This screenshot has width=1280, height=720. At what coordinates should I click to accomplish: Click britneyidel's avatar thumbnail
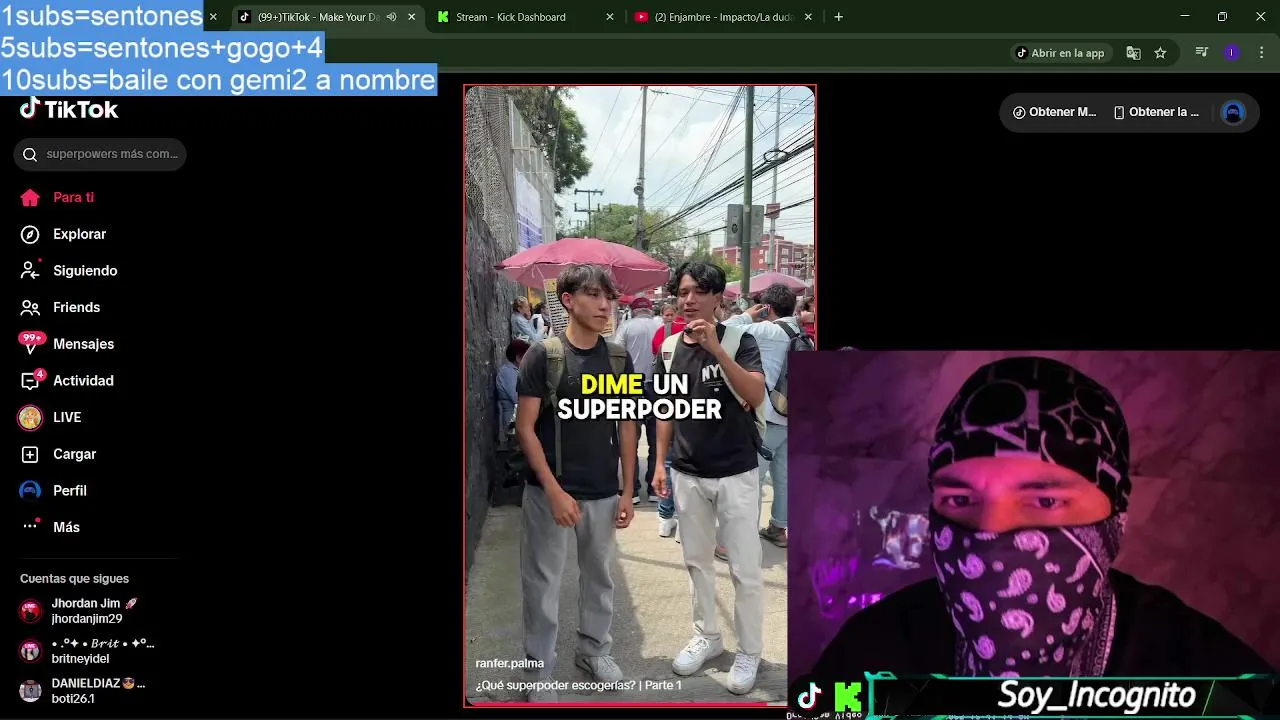pyautogui.click(x=31, y=651)
